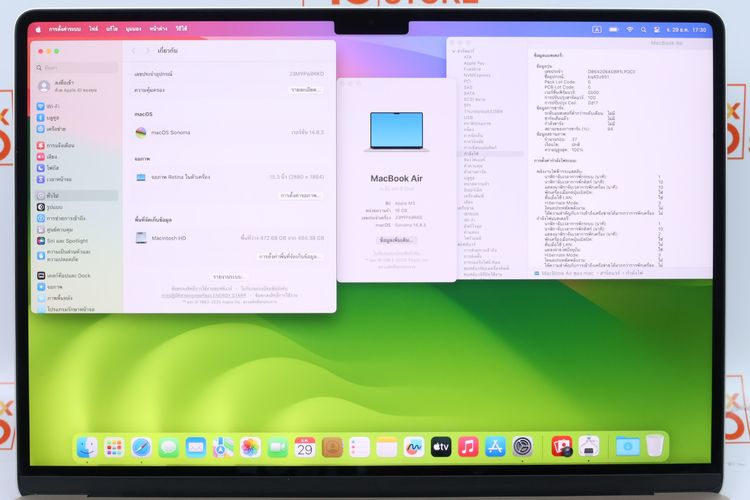Click System Information icon in the Dock

[589, 446]
